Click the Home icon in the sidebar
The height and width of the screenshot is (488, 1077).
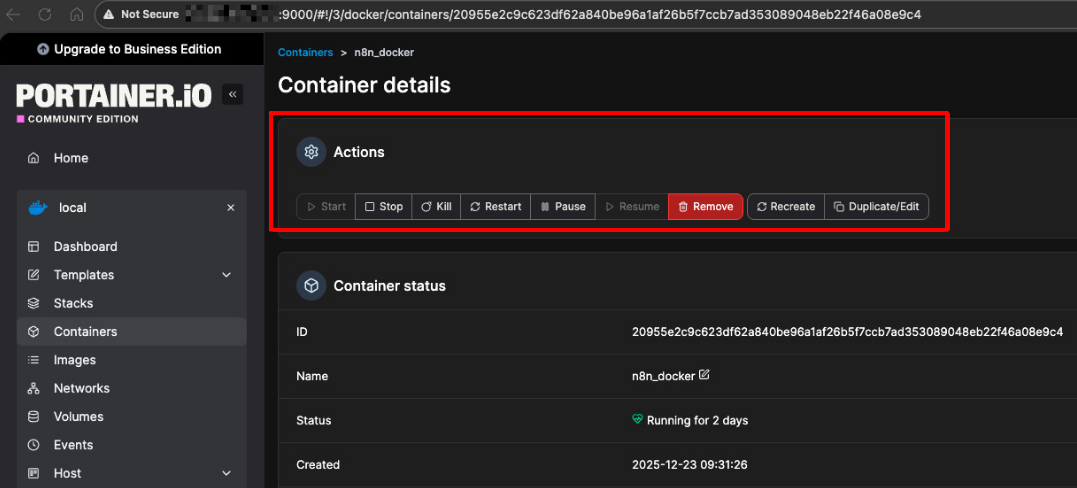click(x=33, y=158)
